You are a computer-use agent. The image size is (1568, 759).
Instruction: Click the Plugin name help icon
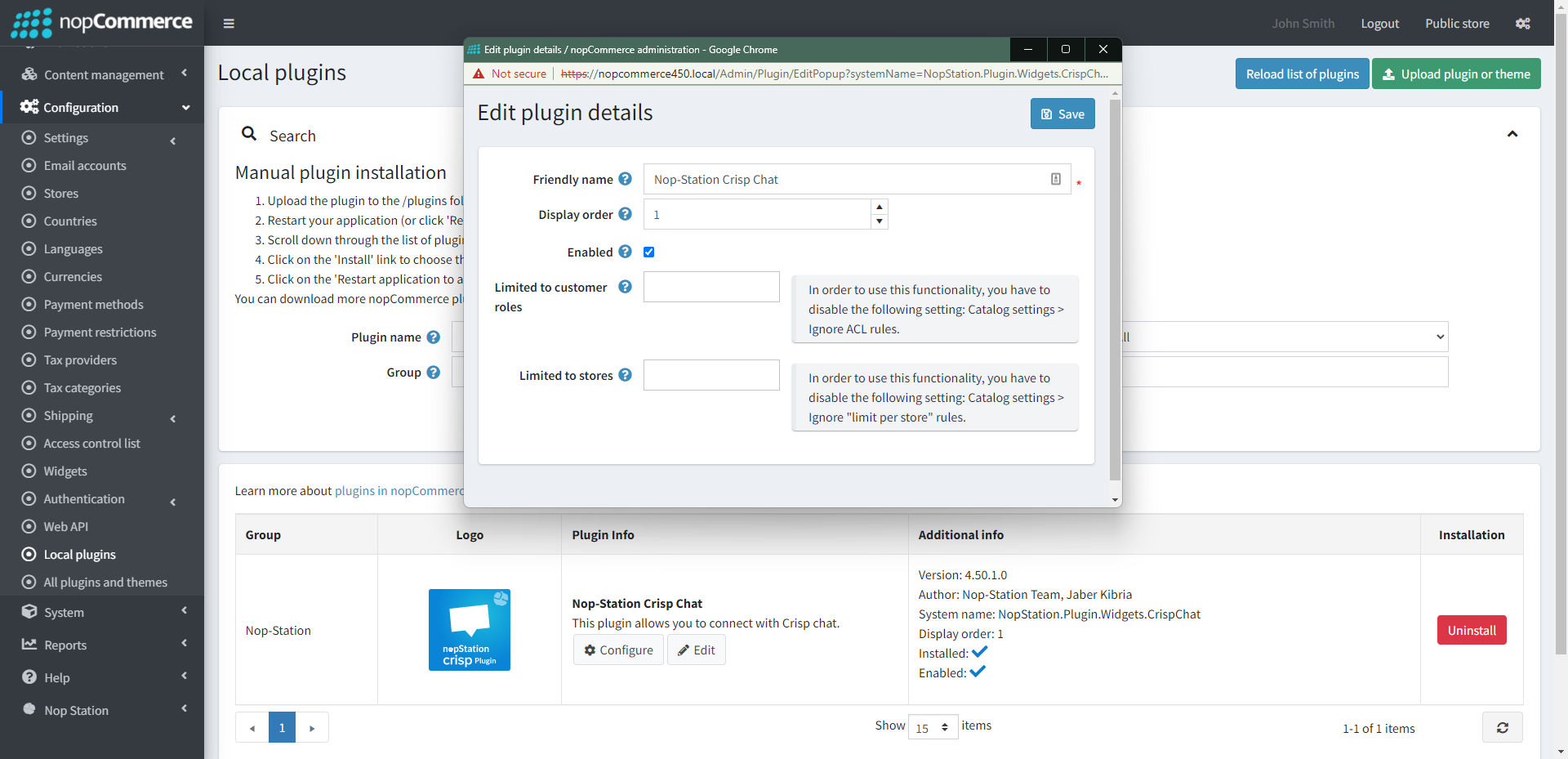(433, 337)
